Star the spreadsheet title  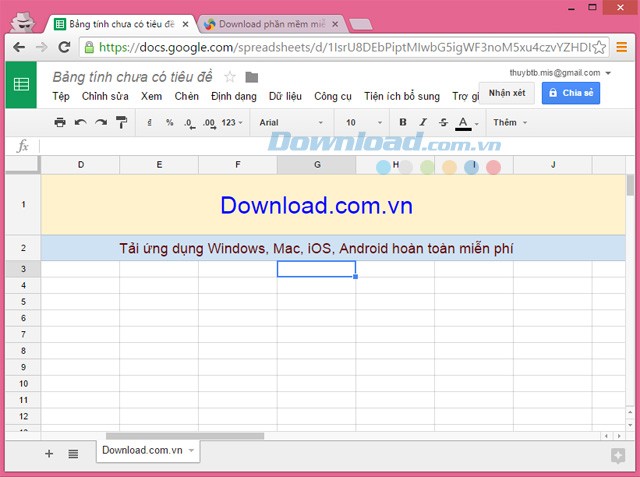coord(230,77)
